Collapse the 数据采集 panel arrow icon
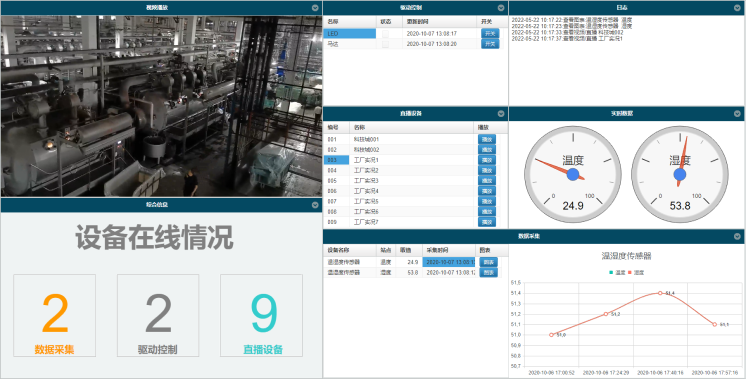746x379 pixels. click(x=737, y=236)
